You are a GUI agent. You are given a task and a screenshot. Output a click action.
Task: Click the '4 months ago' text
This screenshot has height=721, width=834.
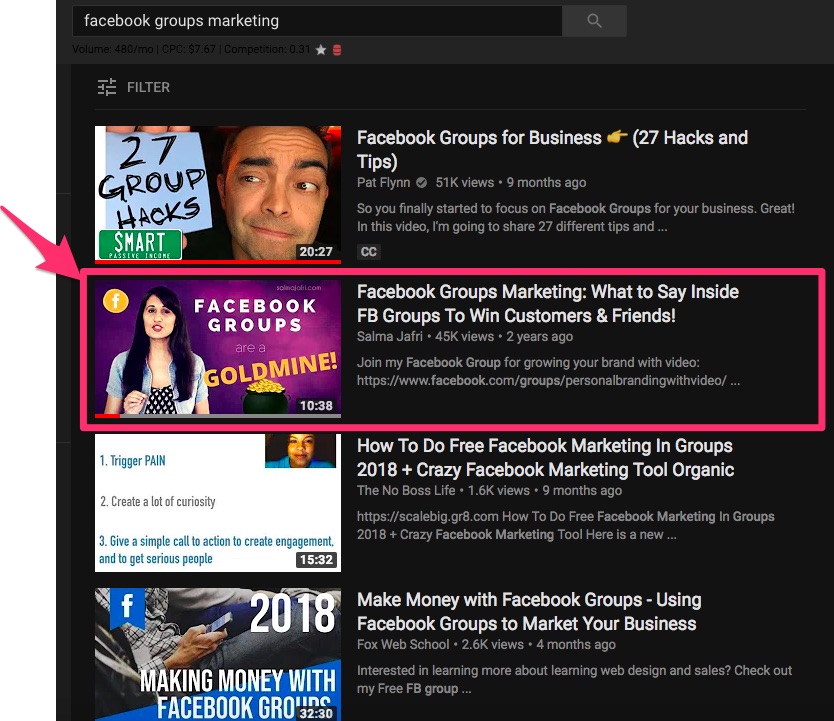[x=576, y=644]
